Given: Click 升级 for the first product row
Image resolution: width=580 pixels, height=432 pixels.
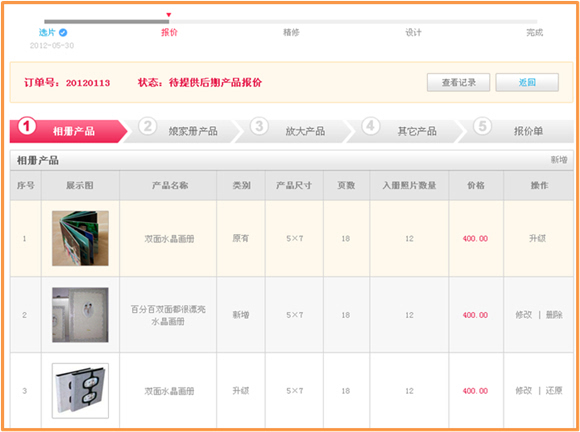Looking at the screenshot, I should (537, 238).
